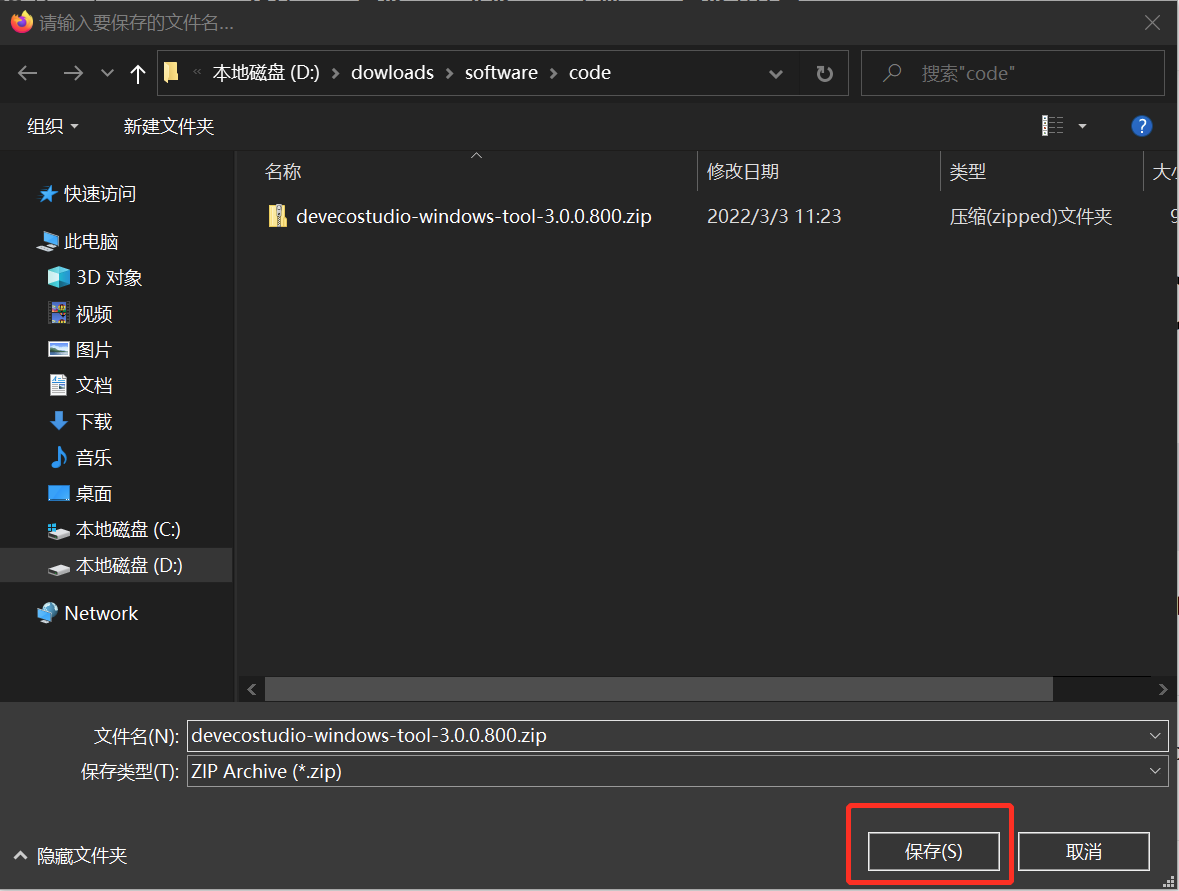The height and width of the screenshot is (891, 1179).
Task: Expand chevron after dowloads in breadcrumb
Action: (450, 73)
